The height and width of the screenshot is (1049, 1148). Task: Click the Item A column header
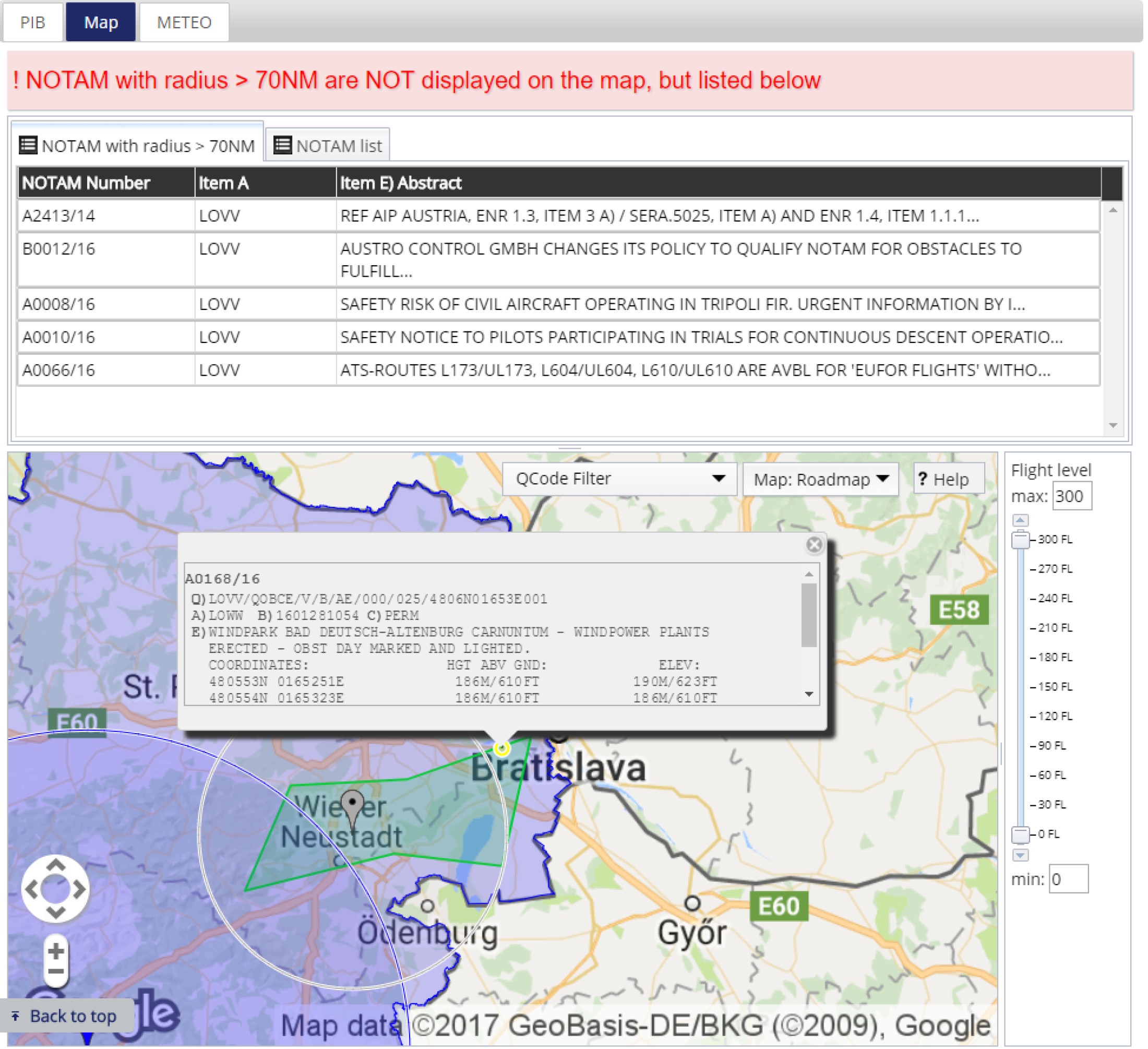point(266,183)
